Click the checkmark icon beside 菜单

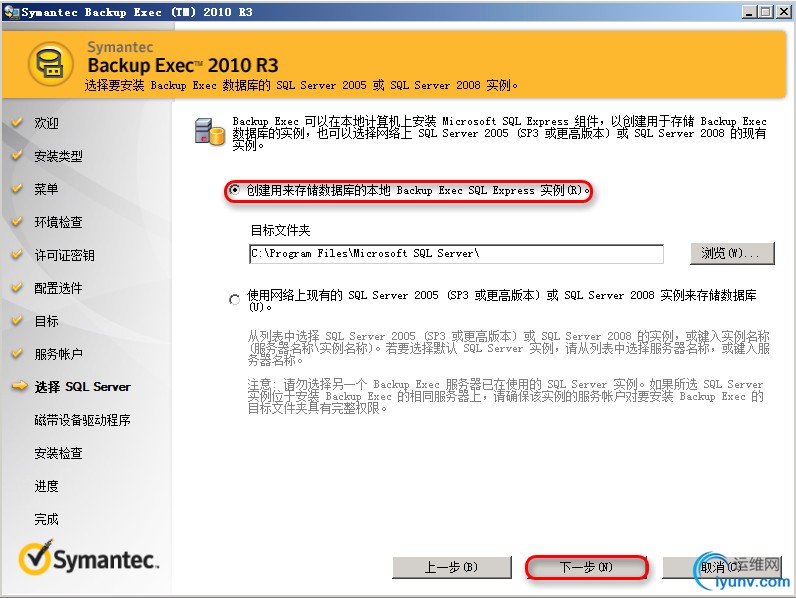(17, 188)
